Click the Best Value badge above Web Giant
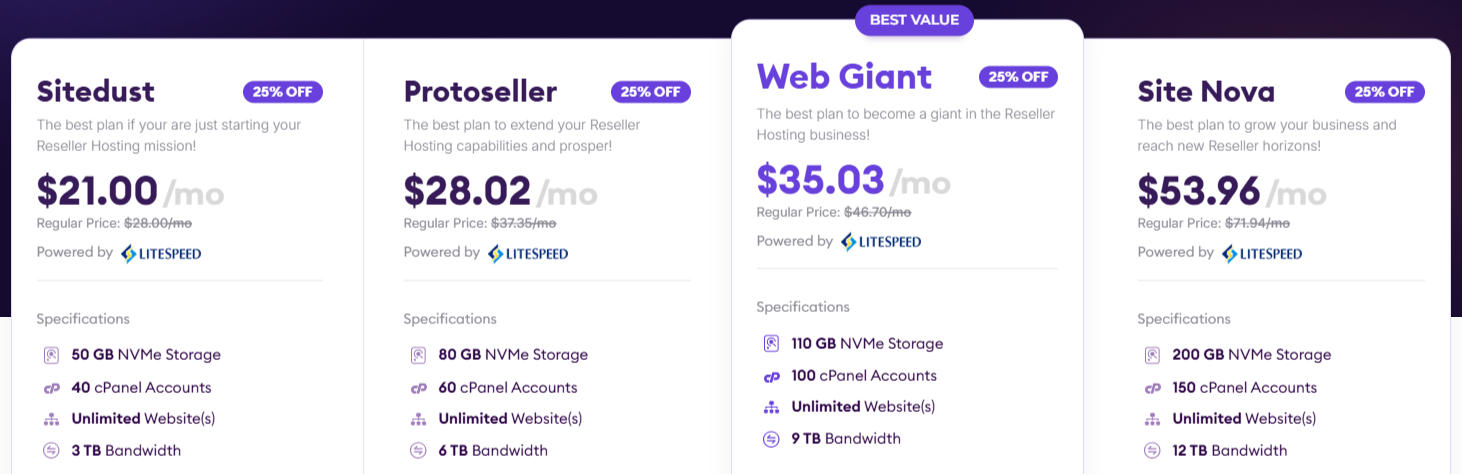The width and height of the screenshot is (1462, 474). pos(914,20)
